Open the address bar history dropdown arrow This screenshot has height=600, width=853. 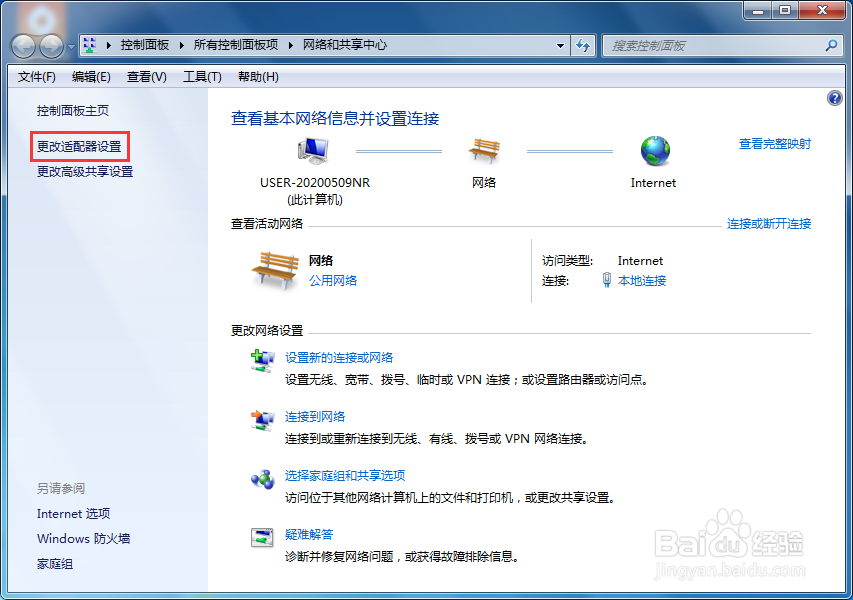click(562, 45)
